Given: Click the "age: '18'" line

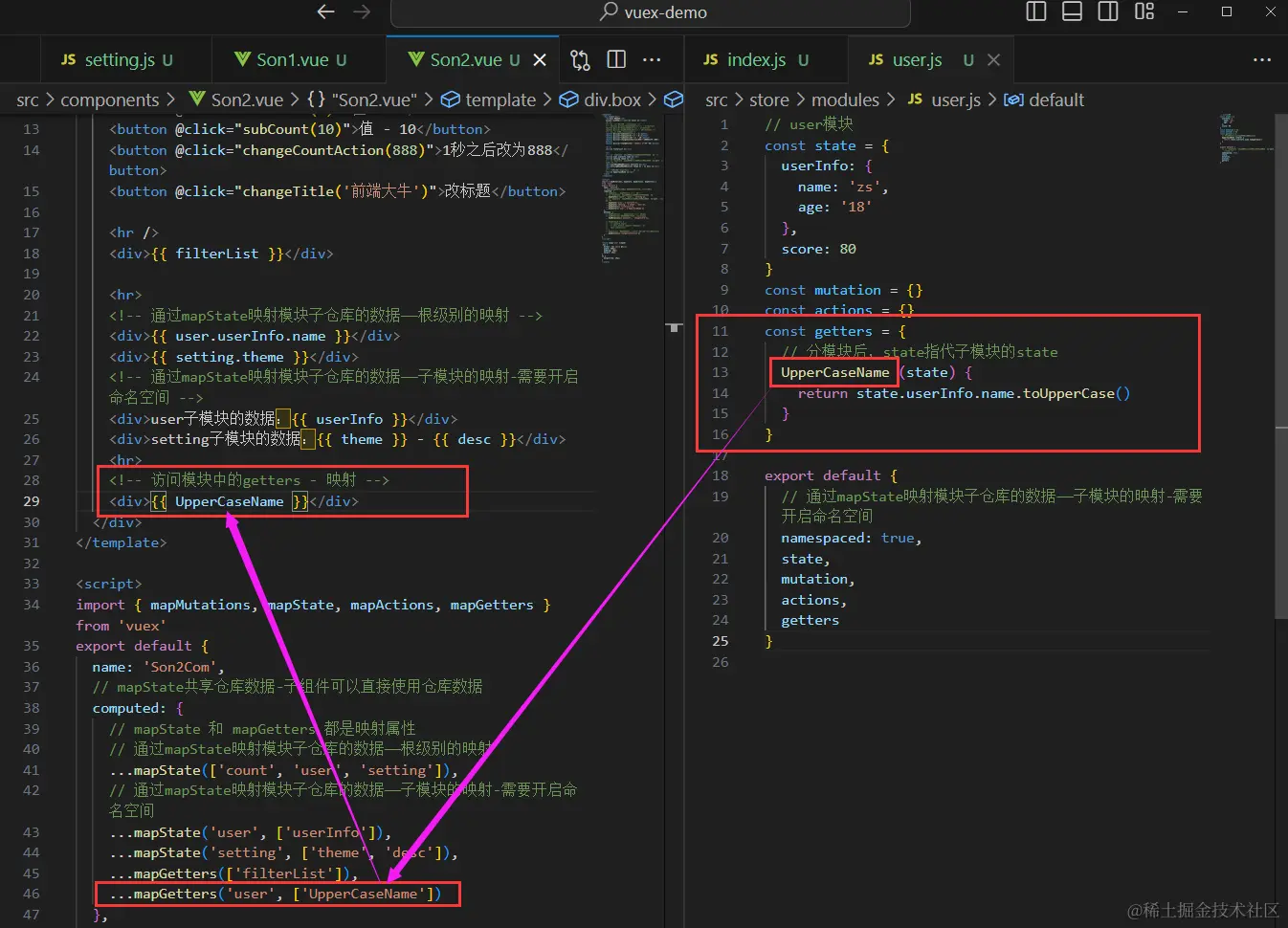Looking at the screenshot, I should click(x=834, y=207).
